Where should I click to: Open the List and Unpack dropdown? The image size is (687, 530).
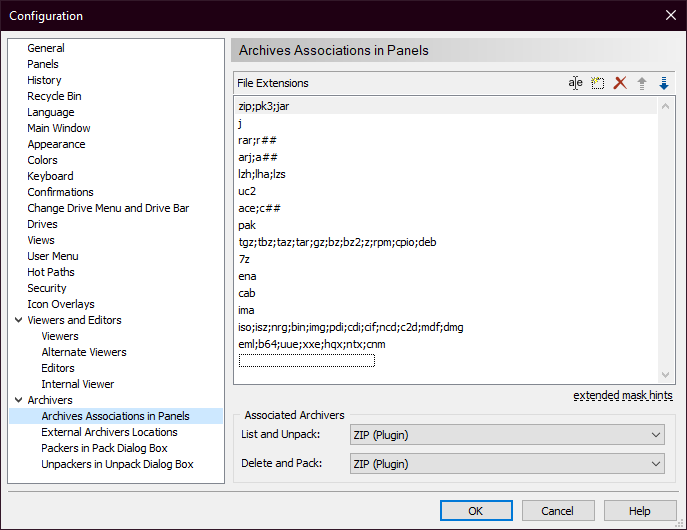[x=506, y=435]
